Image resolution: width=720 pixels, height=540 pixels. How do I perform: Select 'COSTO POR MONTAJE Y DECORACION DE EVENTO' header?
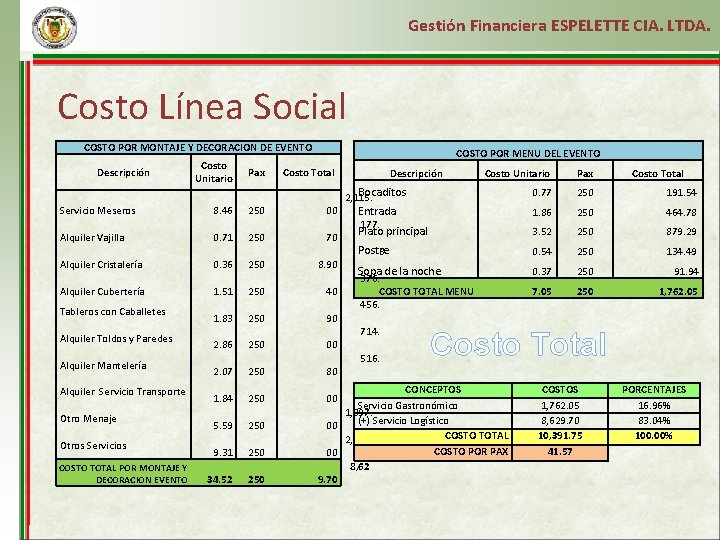tap(198, 147)
